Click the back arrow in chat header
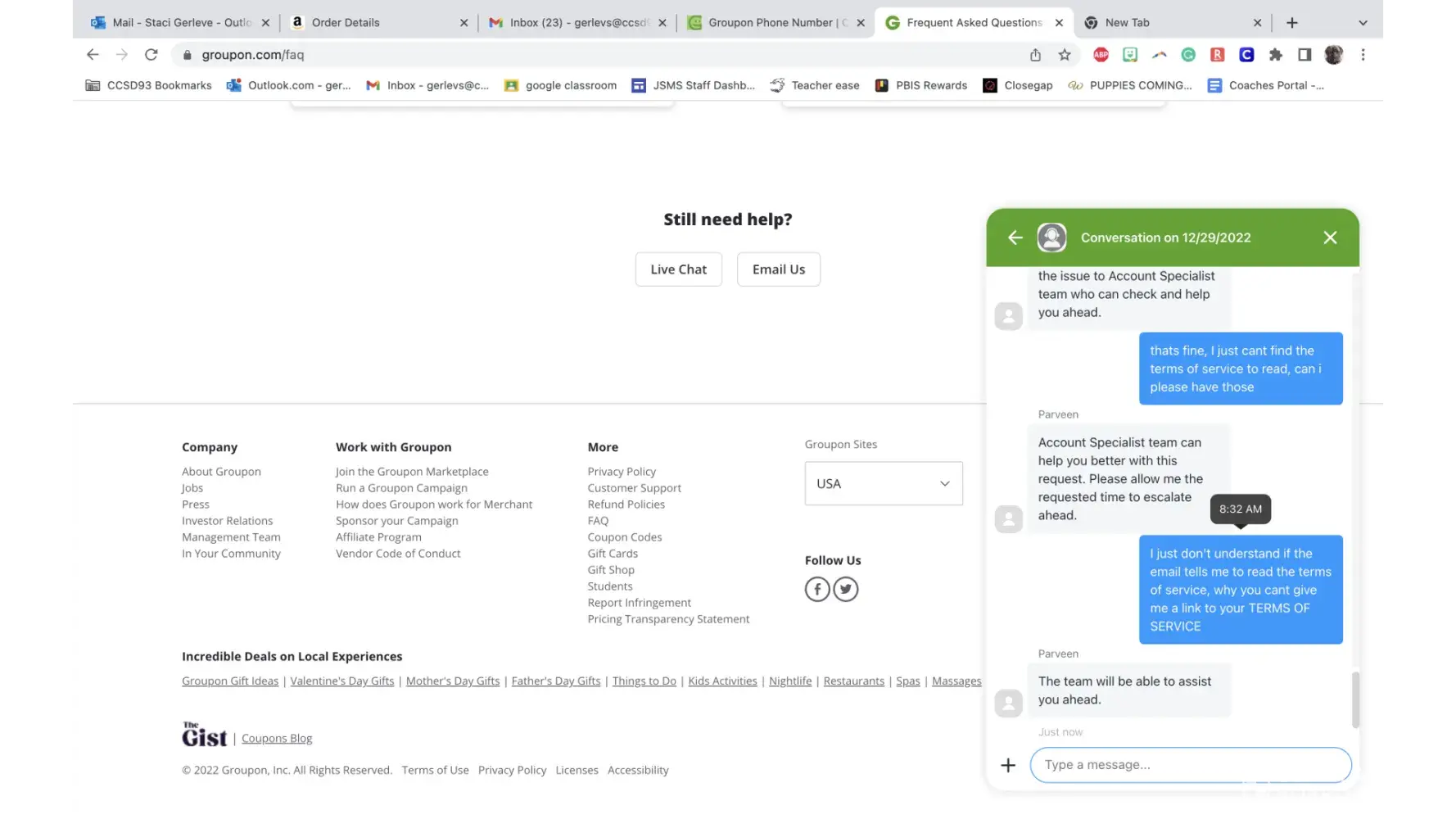The image size is (1456, 819). click(x=1015, y=238)
